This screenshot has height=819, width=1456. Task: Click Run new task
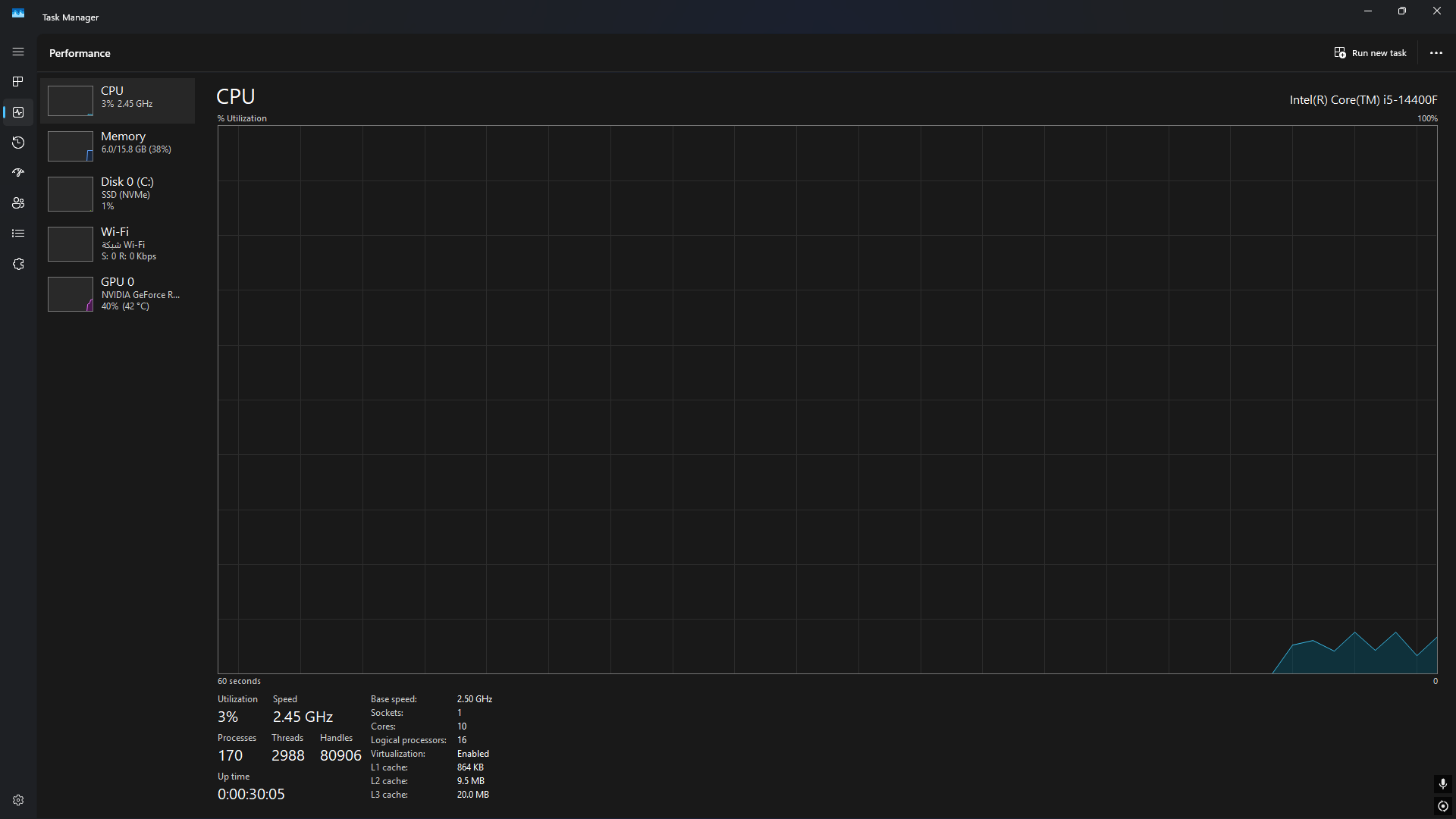(1370, 53)
